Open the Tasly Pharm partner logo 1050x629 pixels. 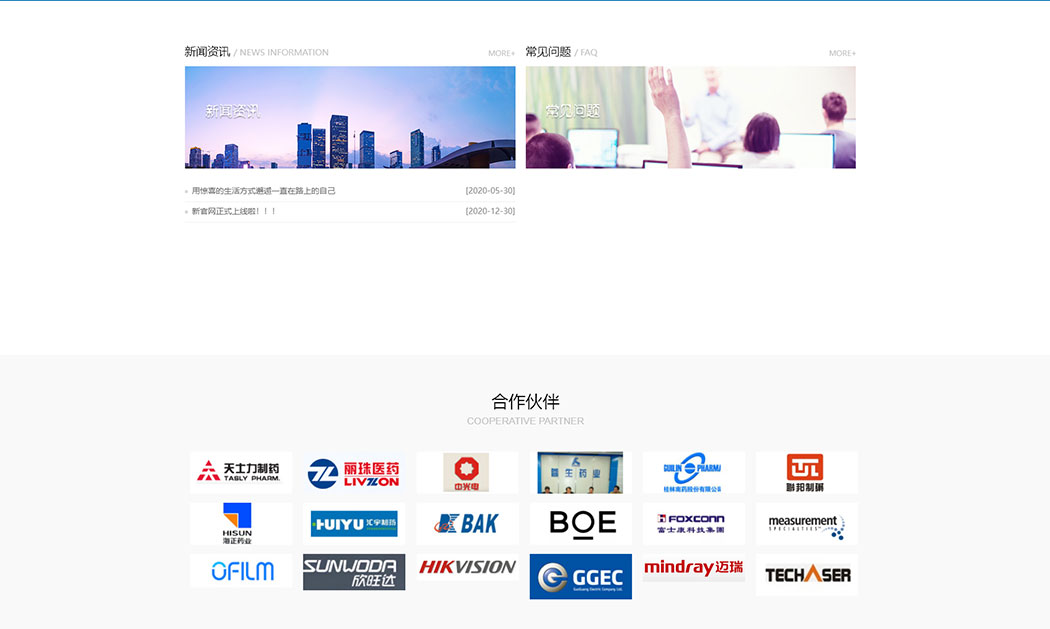coord(241,472)
